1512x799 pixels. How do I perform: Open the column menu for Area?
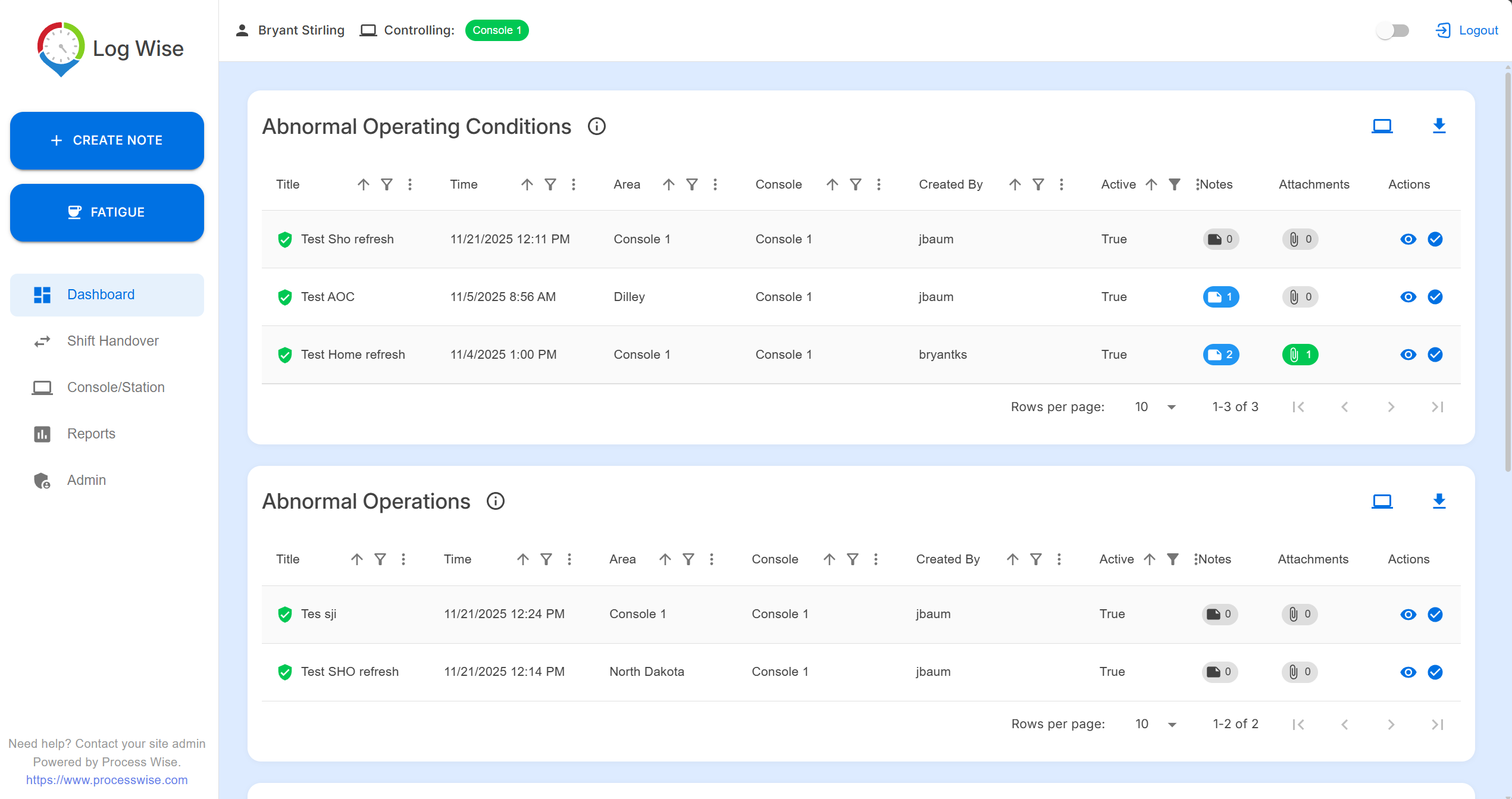coord(715,184)
